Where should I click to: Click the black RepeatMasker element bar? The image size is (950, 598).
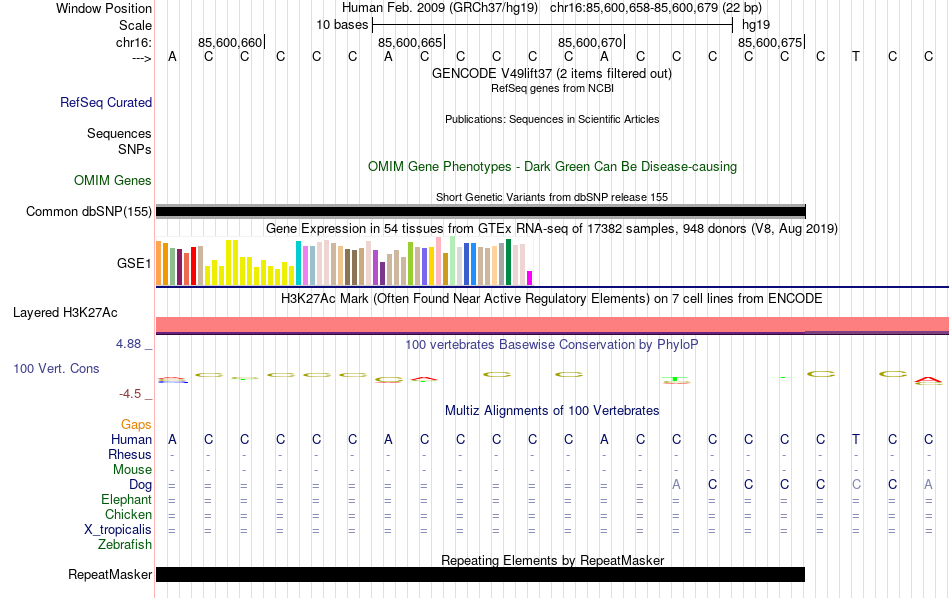coord(480,574)
